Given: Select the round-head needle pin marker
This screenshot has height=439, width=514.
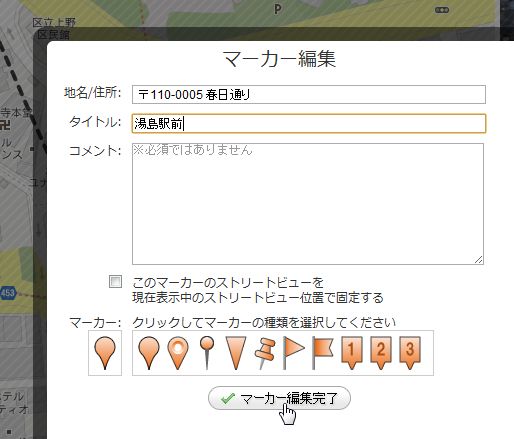Looking at the screenshot, I should (x=207, y=353).
